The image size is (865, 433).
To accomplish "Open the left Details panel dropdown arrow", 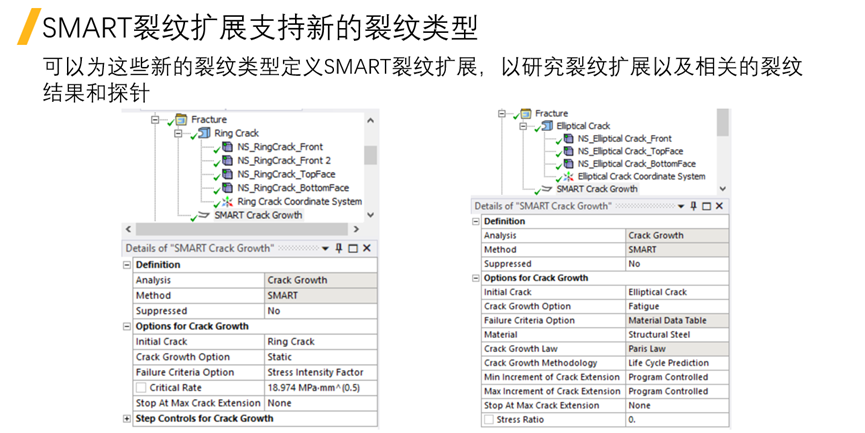I will click(325, 249).
